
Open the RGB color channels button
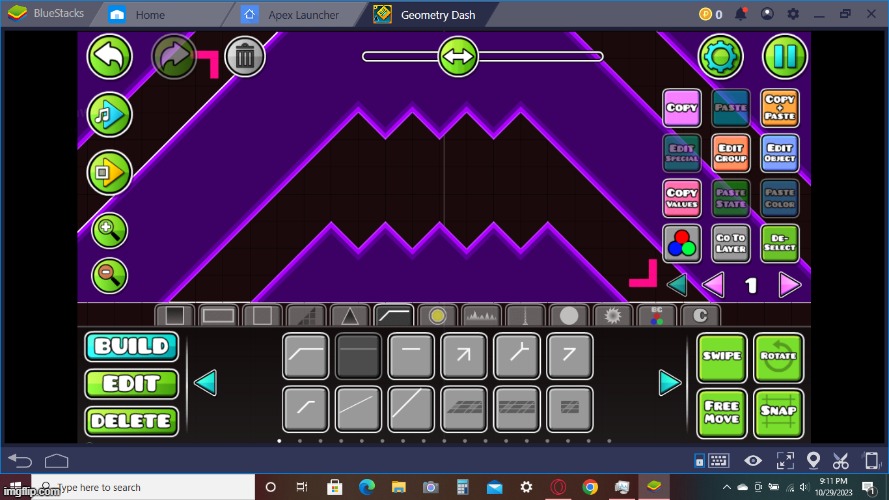[681, 244]
